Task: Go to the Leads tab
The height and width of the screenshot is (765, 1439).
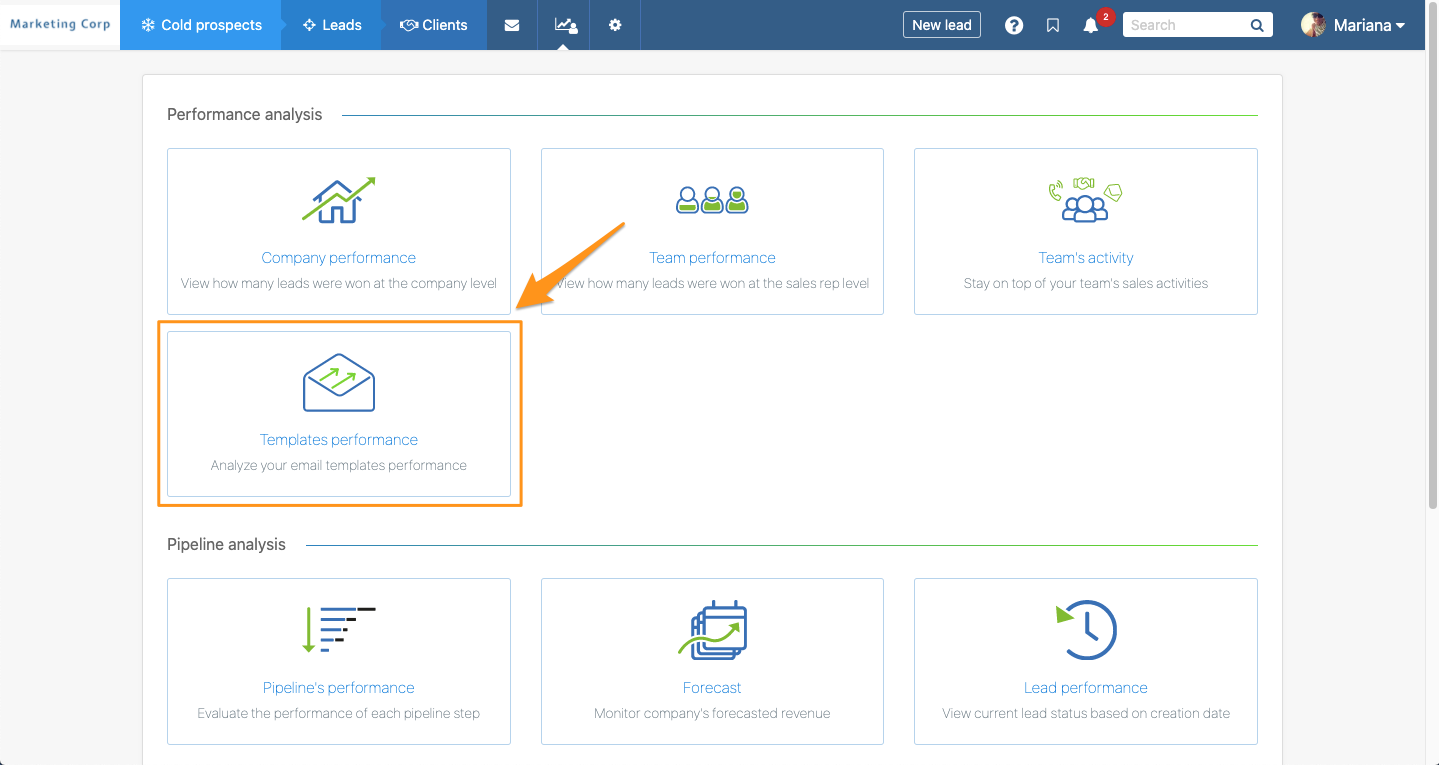Action: click(332, 25)
